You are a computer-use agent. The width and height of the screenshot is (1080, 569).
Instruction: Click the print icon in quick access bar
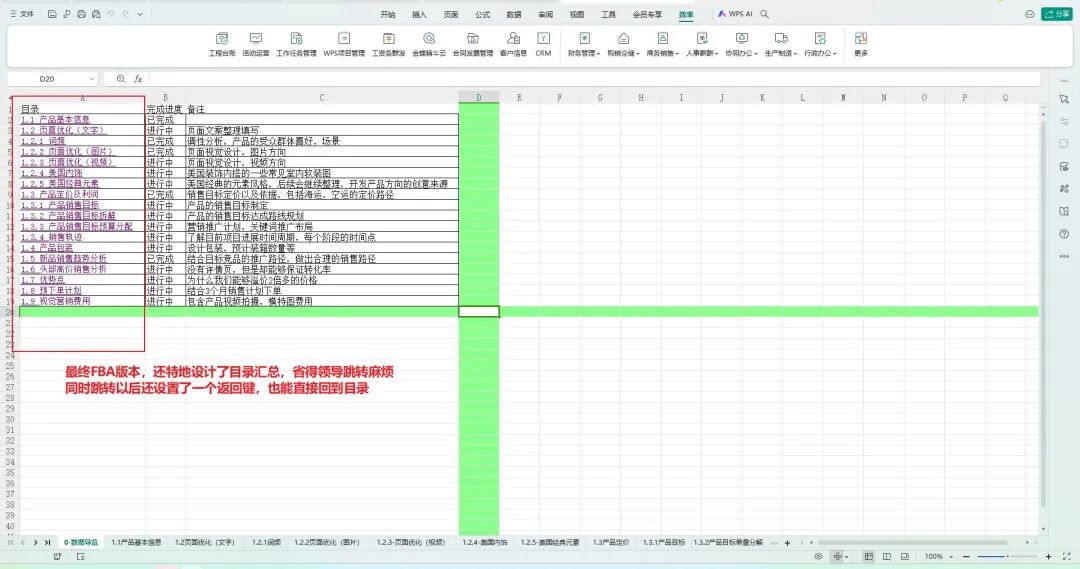(x=81, y=14)
